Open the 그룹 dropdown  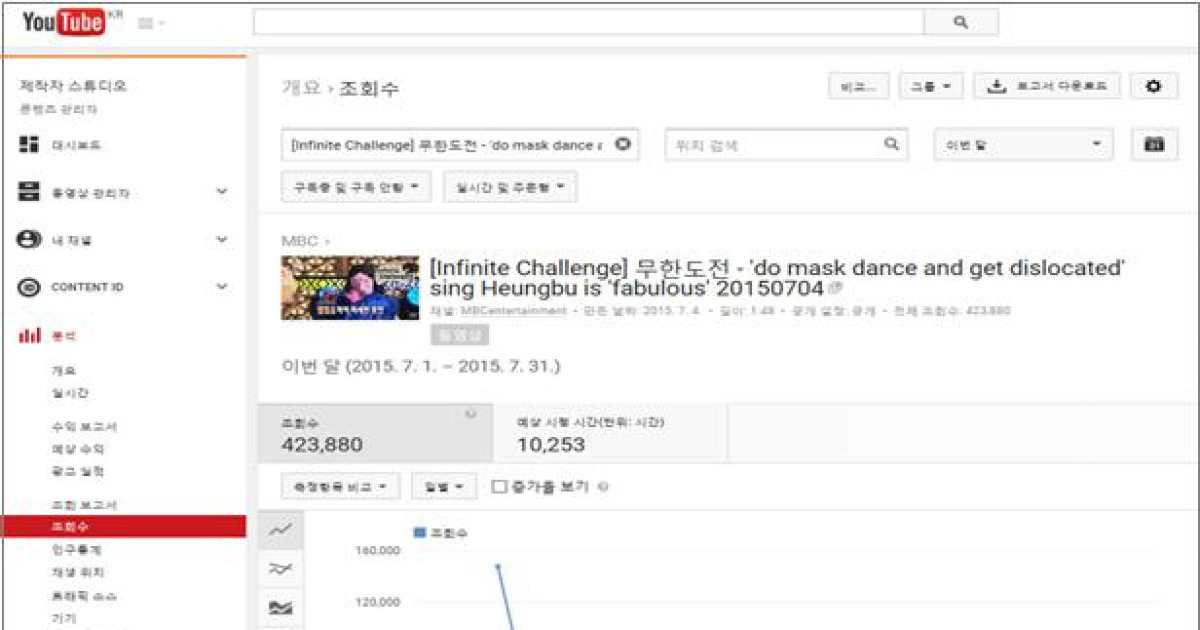930,86
